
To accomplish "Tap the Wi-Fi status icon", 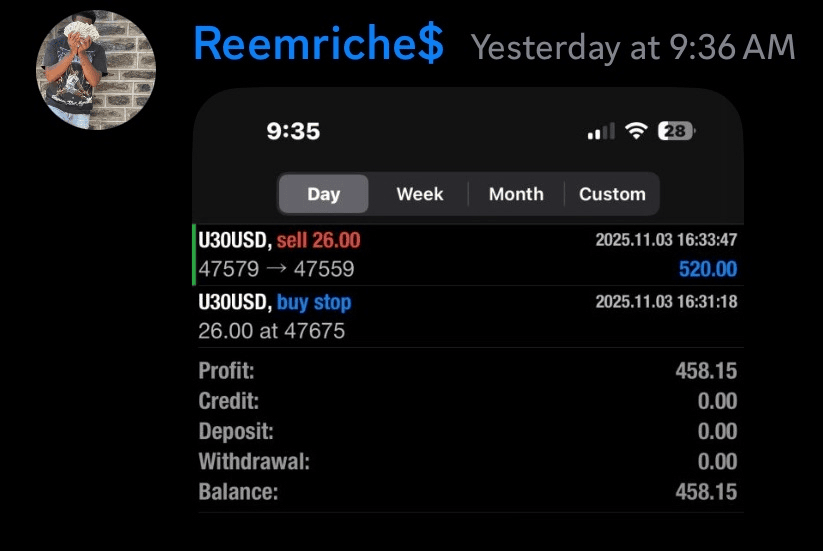I will click(635, 131).
